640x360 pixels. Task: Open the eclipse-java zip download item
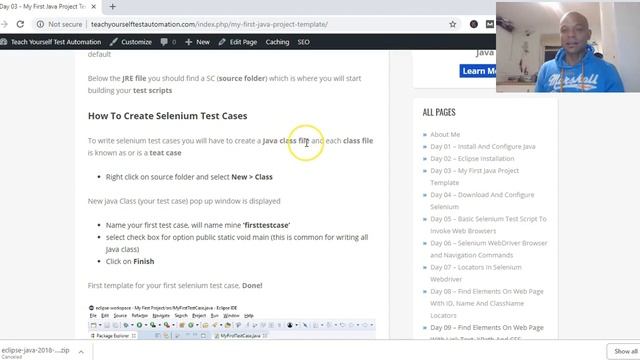tap(36, 352)
